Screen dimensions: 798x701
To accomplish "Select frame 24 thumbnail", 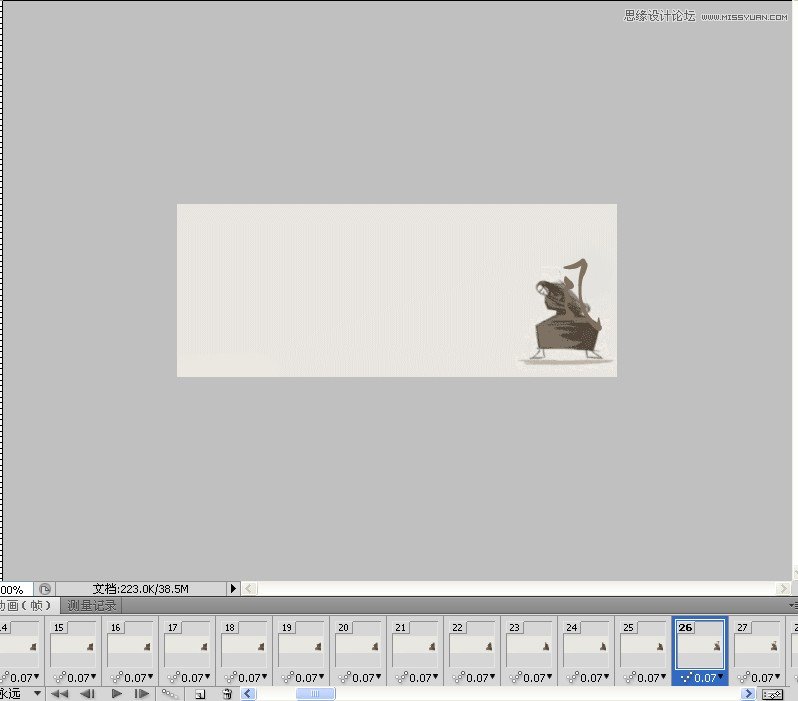I will coord(586,644).
